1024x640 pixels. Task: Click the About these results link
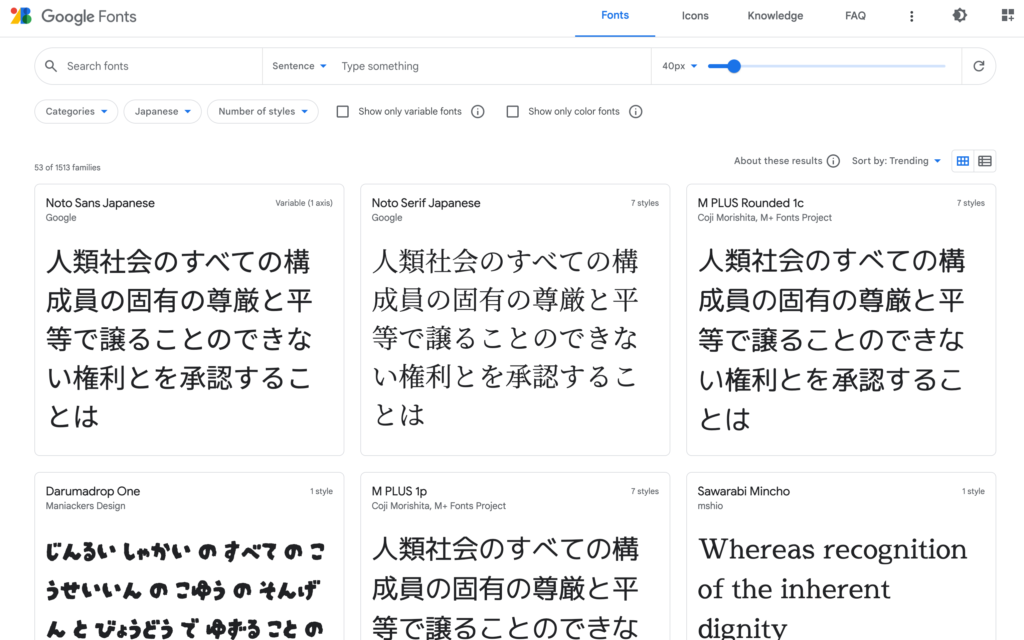[778, 161]
